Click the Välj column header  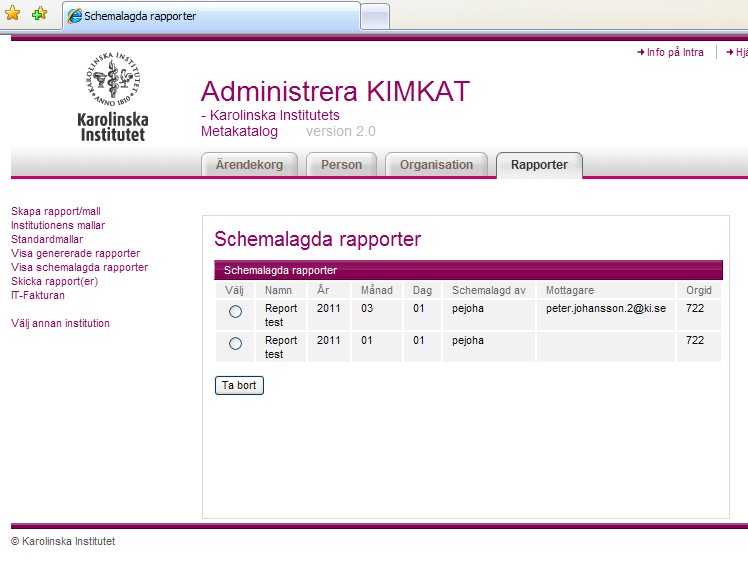pos(234,290)
